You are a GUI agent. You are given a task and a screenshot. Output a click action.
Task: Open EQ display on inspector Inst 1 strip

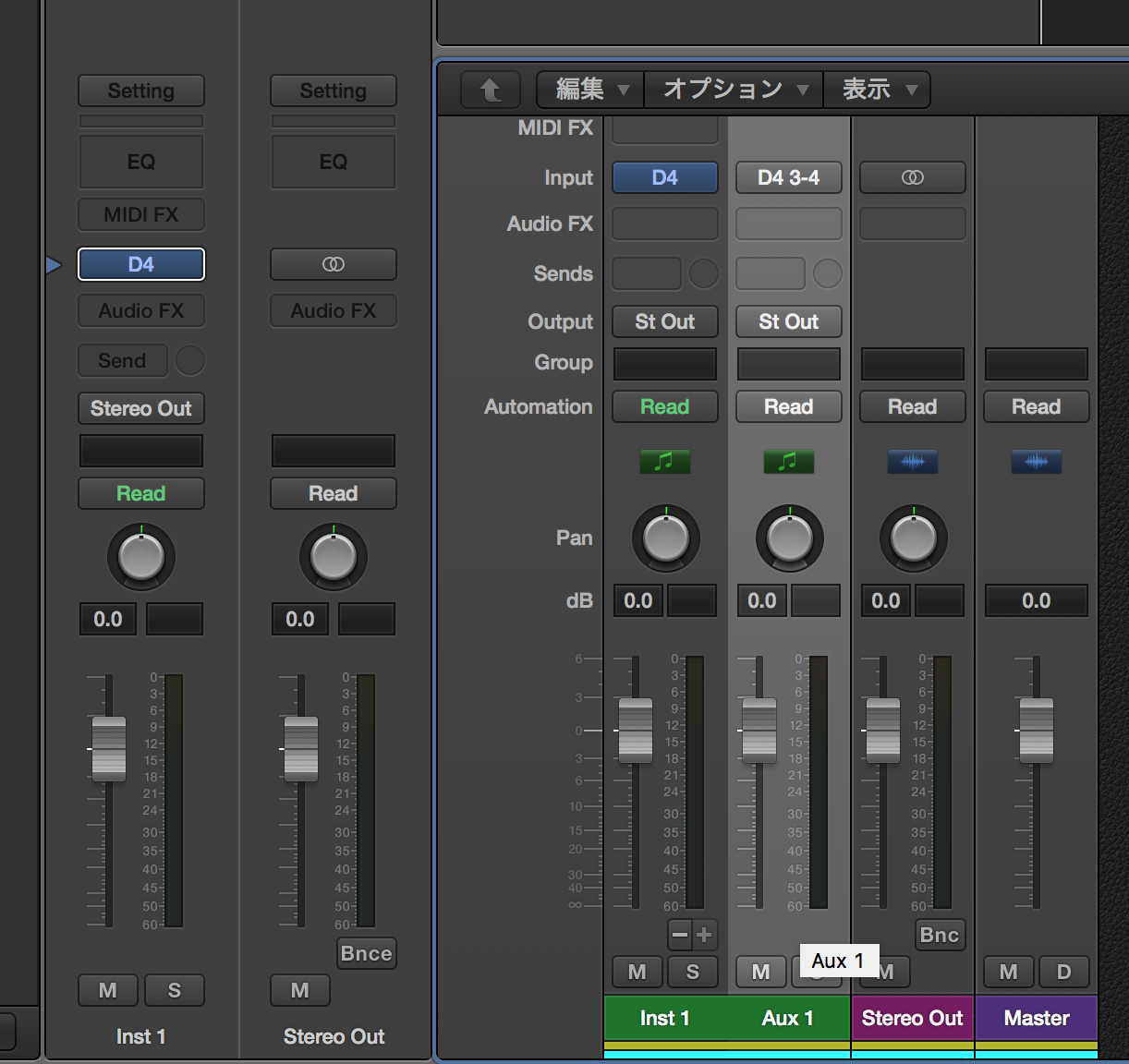(140, 162)
